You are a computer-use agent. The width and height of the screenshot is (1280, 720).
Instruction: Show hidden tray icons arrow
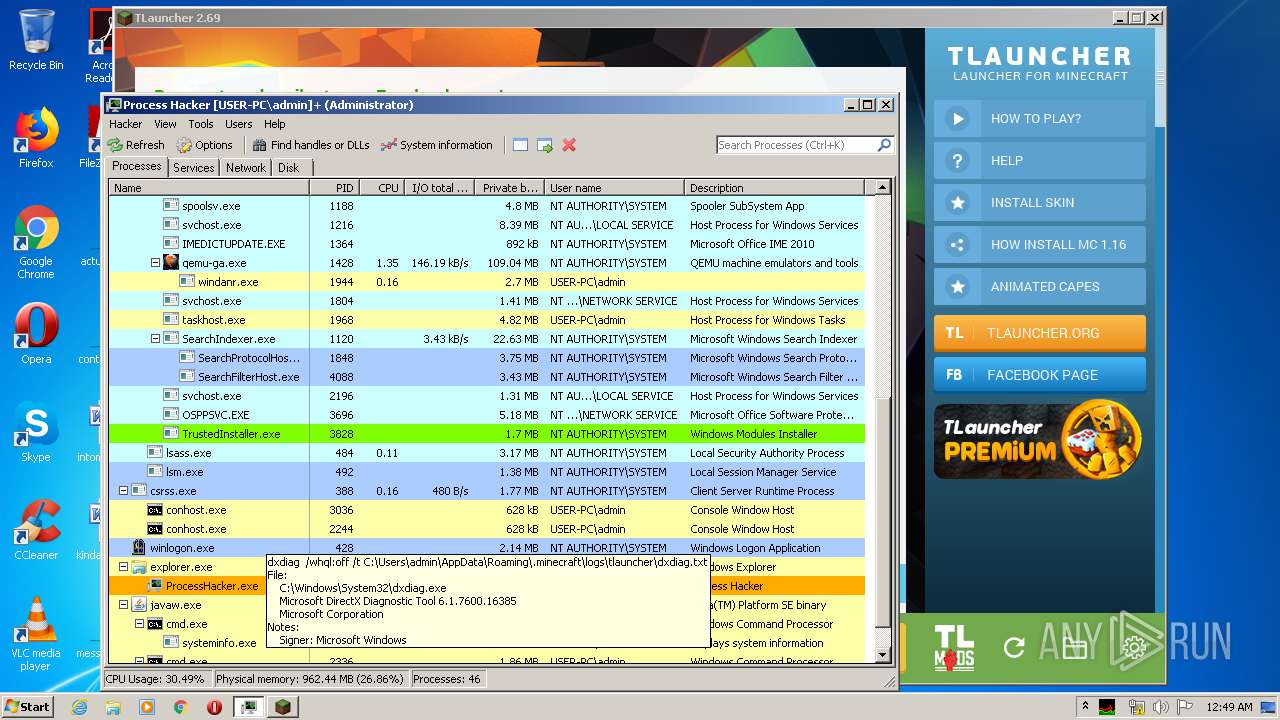tap(1086, 707)
